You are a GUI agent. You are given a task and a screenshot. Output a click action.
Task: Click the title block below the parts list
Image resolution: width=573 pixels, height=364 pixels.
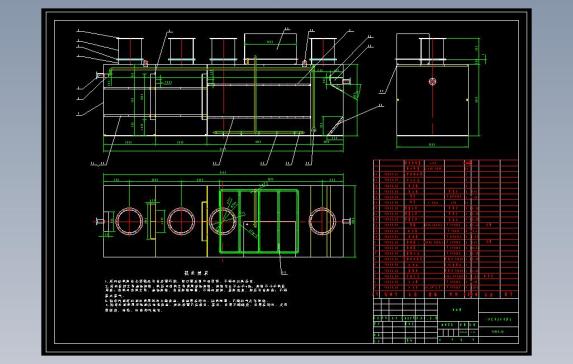click(x=446, y=321)
